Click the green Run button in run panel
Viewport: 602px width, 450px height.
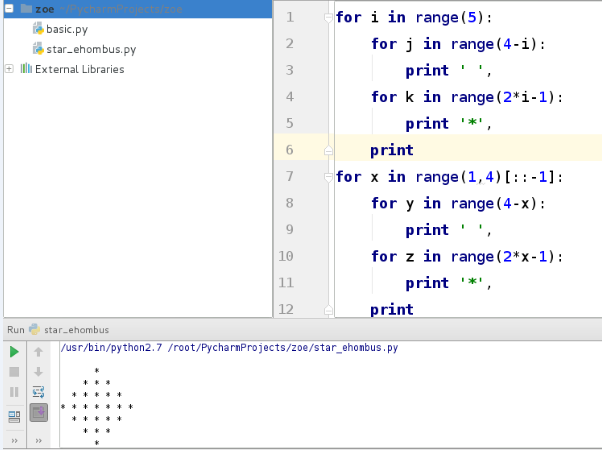click(x=14, y=351)
